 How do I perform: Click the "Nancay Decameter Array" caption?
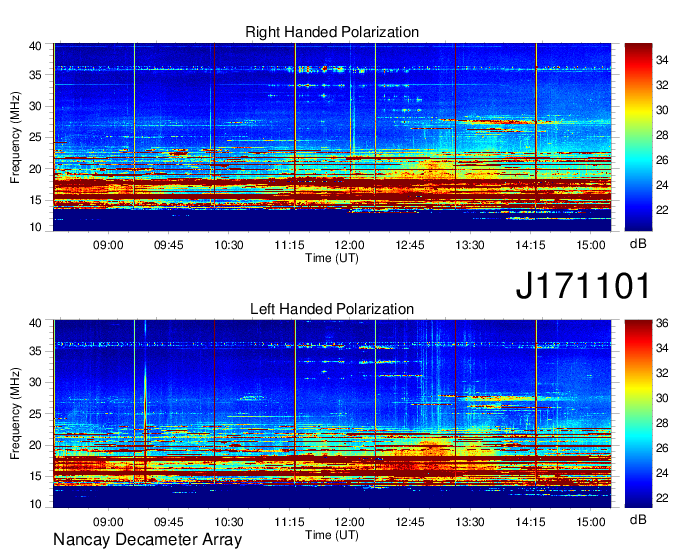click(x=147, y=540)
